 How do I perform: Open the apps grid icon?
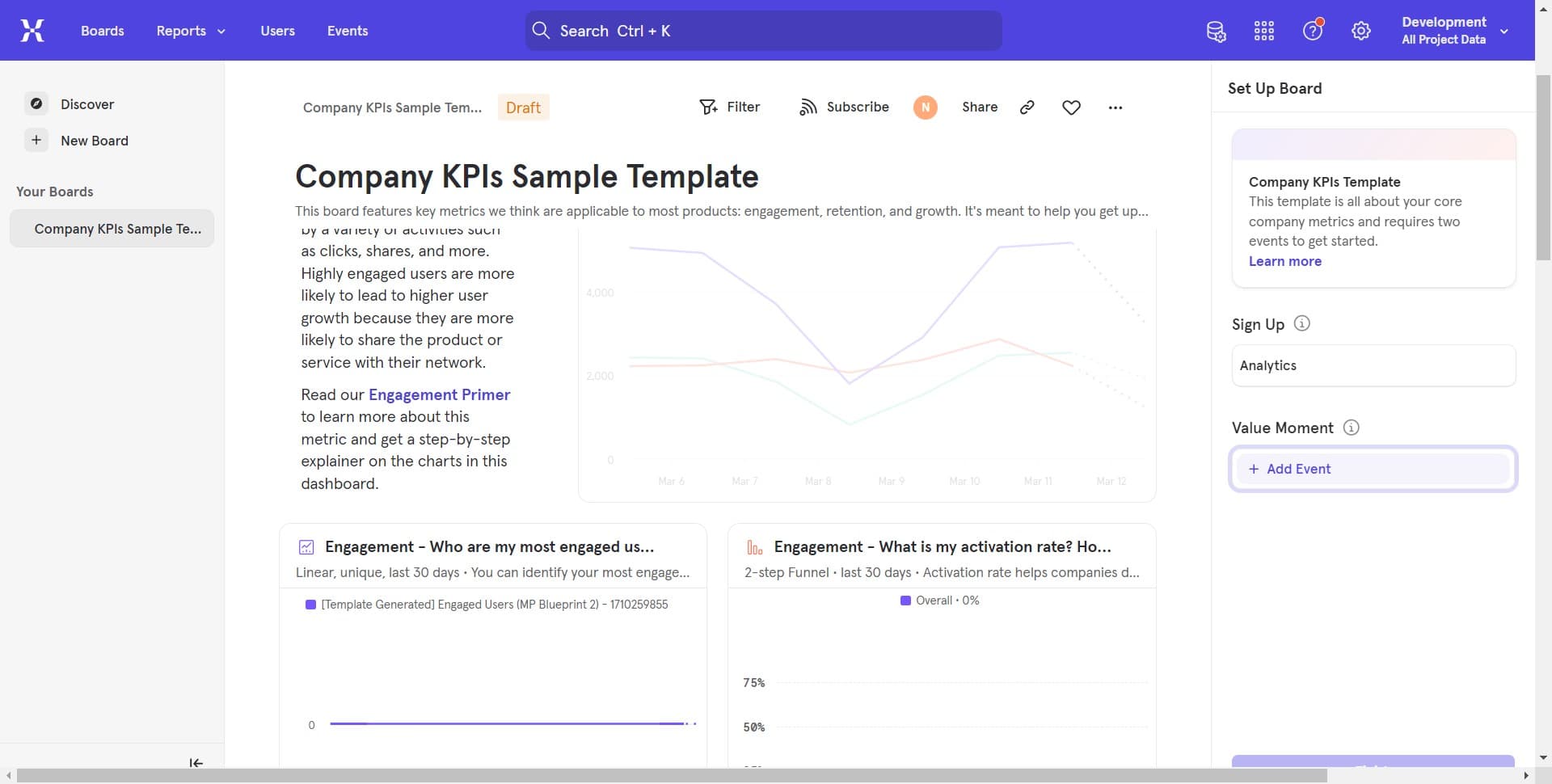point(1263,32)
